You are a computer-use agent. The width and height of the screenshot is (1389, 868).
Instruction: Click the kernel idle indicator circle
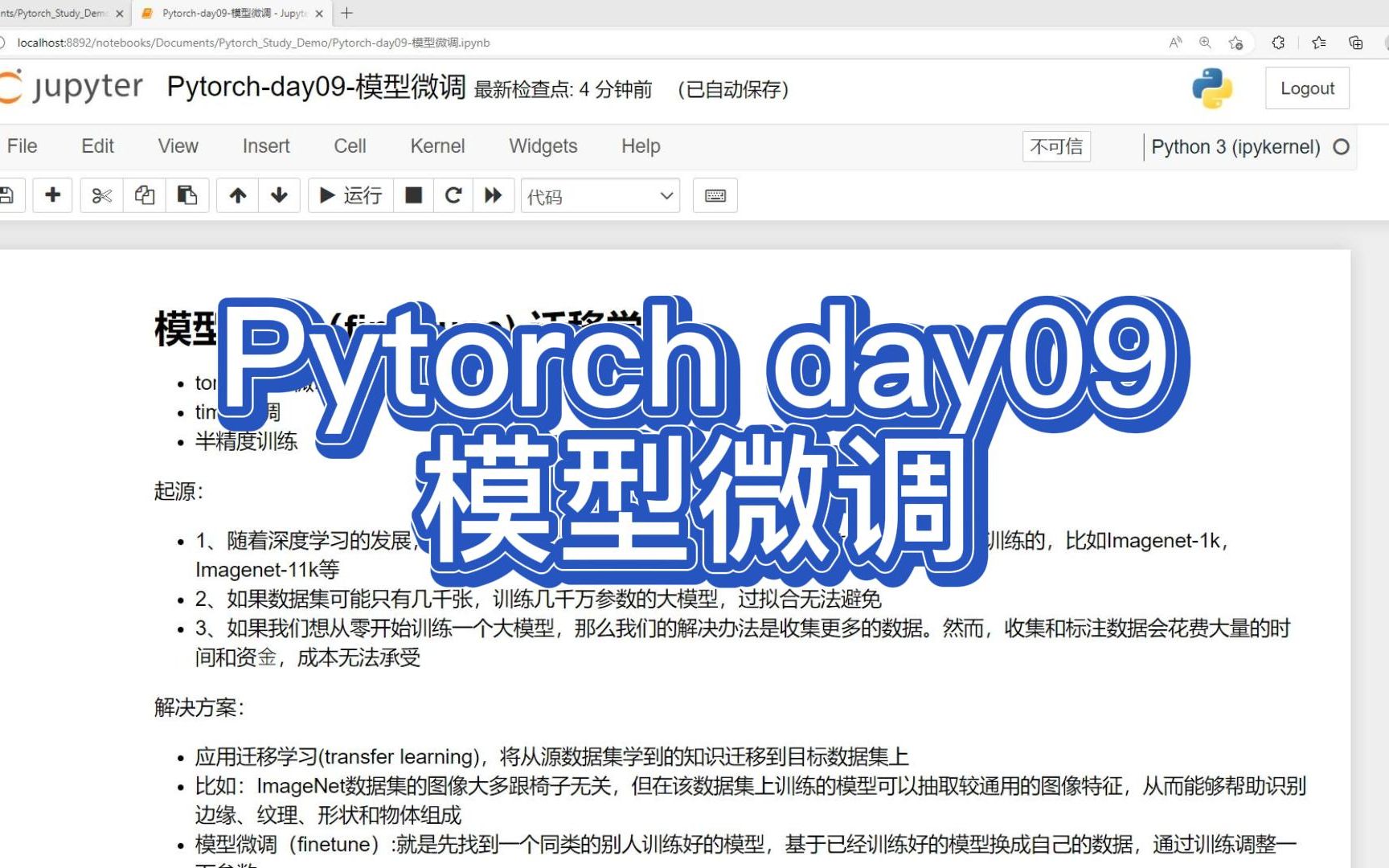pos(1341,147)
